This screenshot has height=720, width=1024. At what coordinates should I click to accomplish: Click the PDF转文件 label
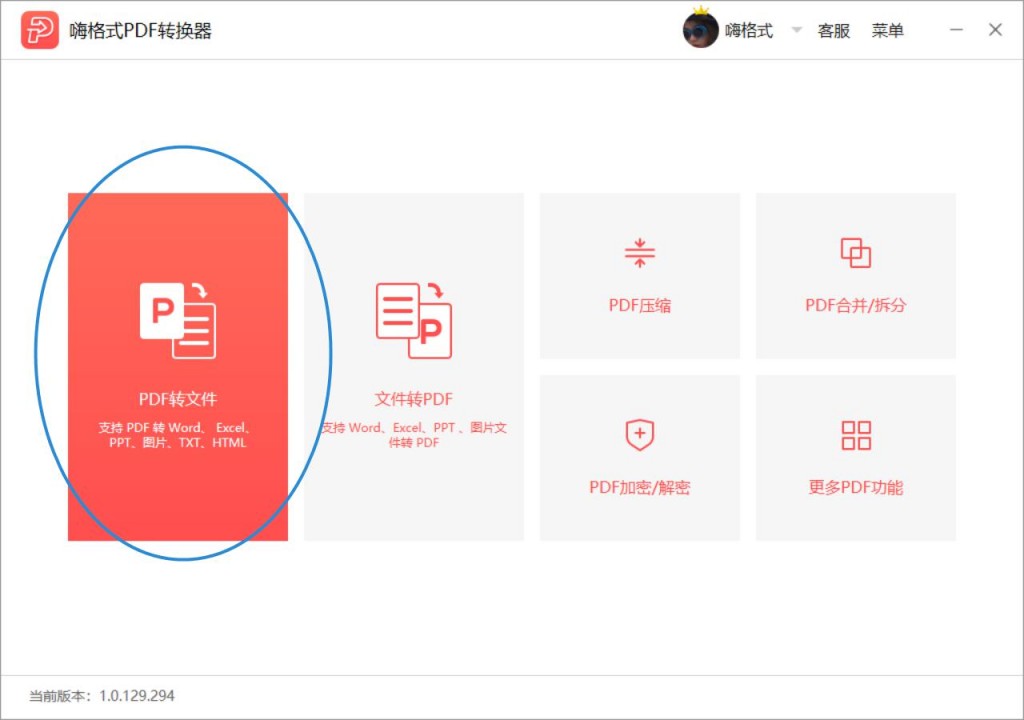point(178,399)
